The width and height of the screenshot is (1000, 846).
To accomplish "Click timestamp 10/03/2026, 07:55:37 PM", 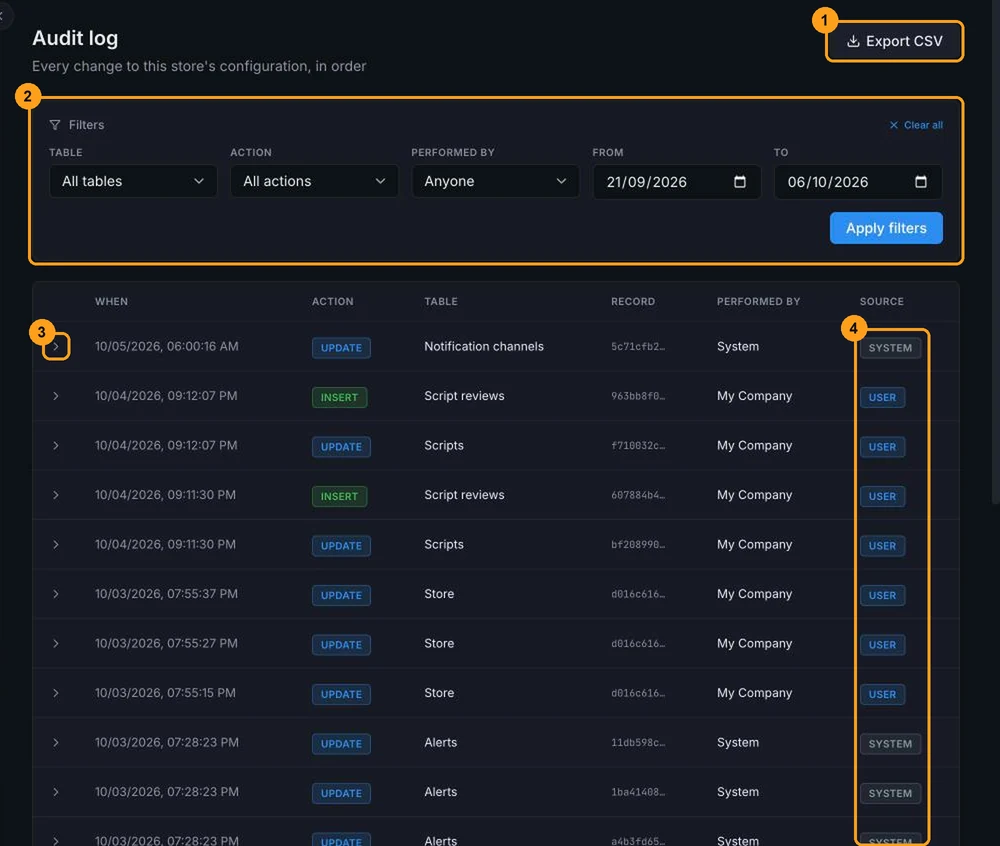I will click(166, 594).
